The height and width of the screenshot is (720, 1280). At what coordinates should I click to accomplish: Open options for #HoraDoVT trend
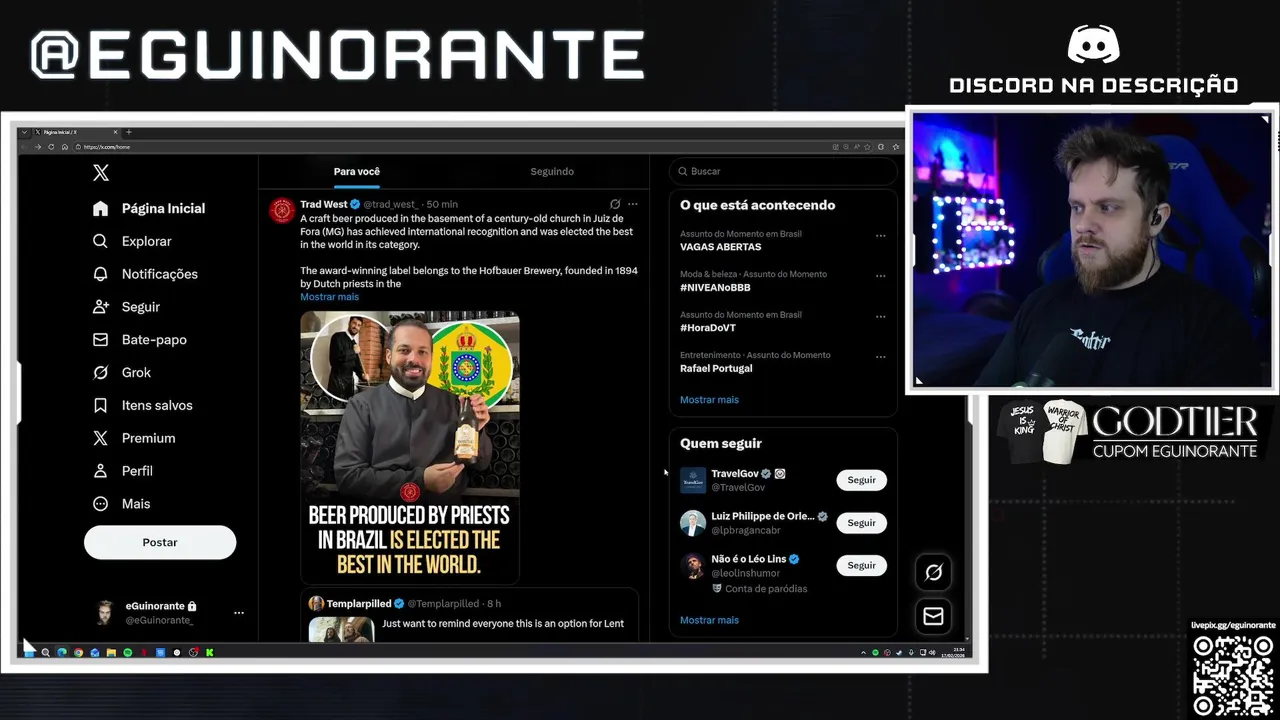click(x=881, y=317)
